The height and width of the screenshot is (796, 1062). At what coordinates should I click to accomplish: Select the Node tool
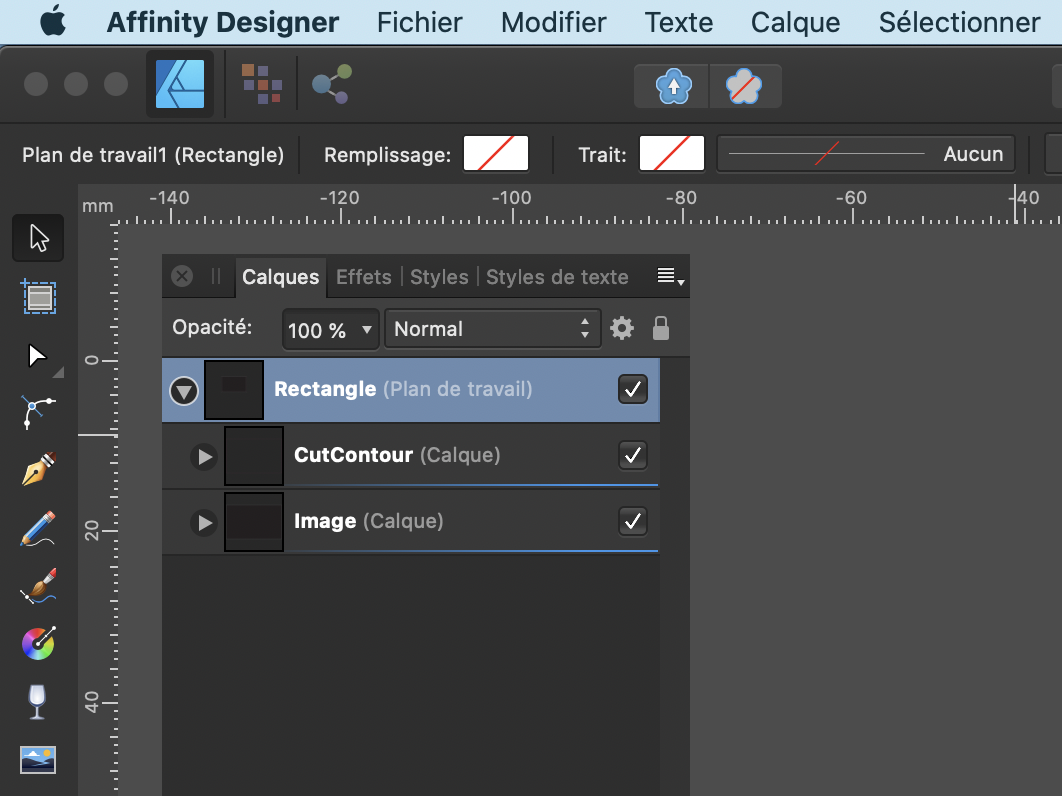pyautogui.click(x=37, y=356)
